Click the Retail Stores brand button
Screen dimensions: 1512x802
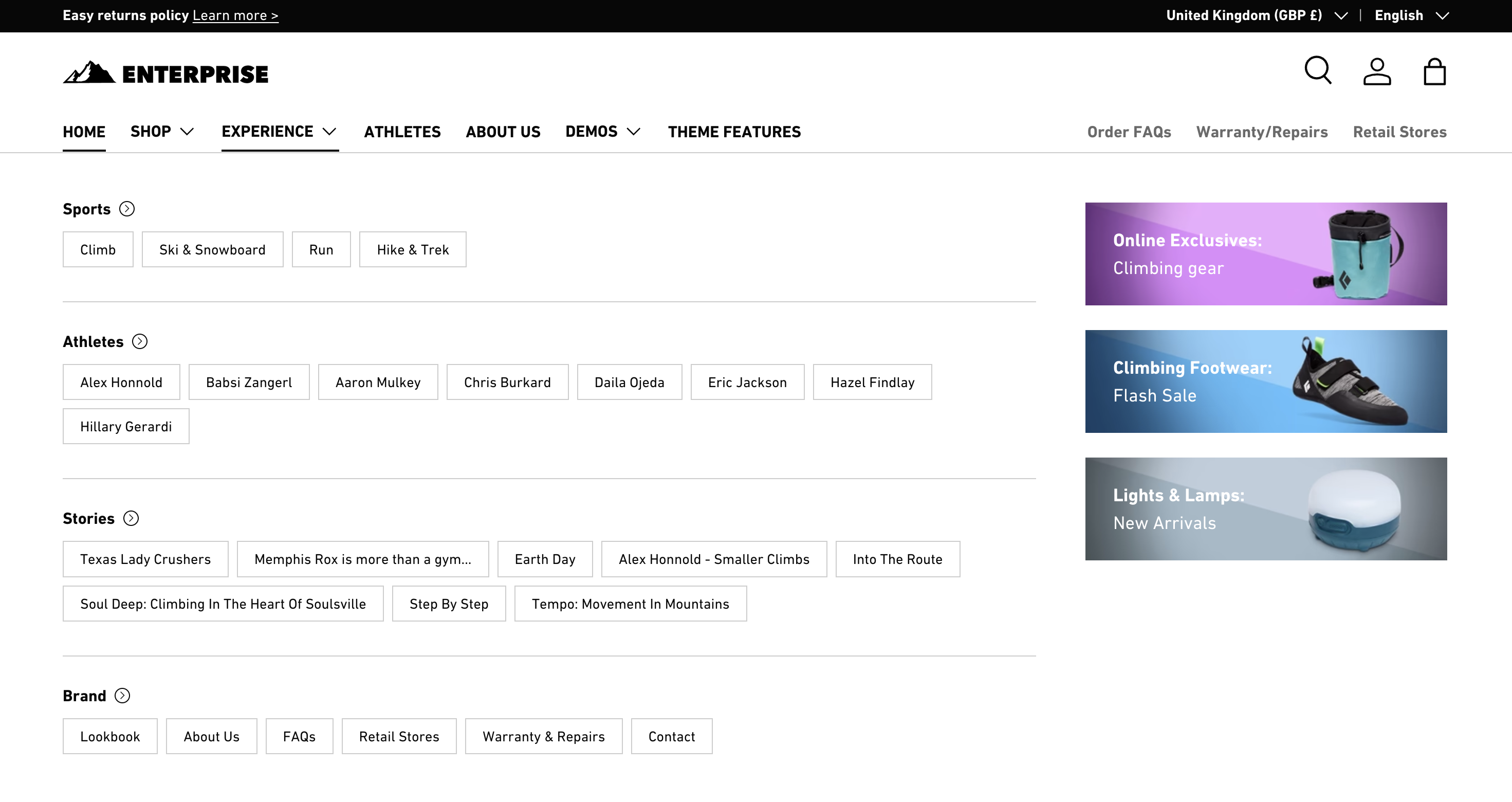pyautogui.click(x=399, y=736)
